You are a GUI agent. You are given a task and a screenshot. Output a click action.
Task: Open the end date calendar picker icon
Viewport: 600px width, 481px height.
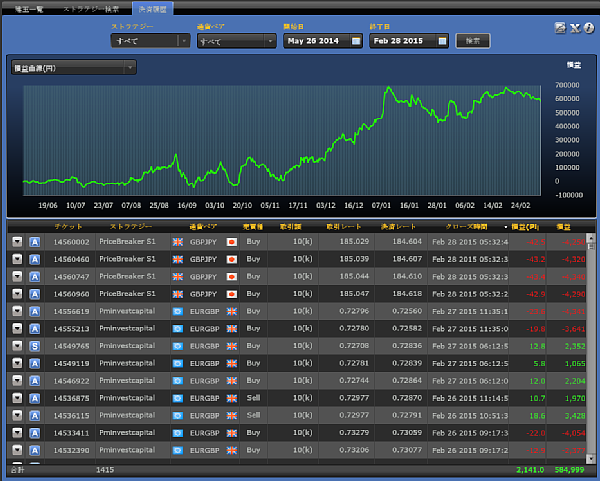440,41
